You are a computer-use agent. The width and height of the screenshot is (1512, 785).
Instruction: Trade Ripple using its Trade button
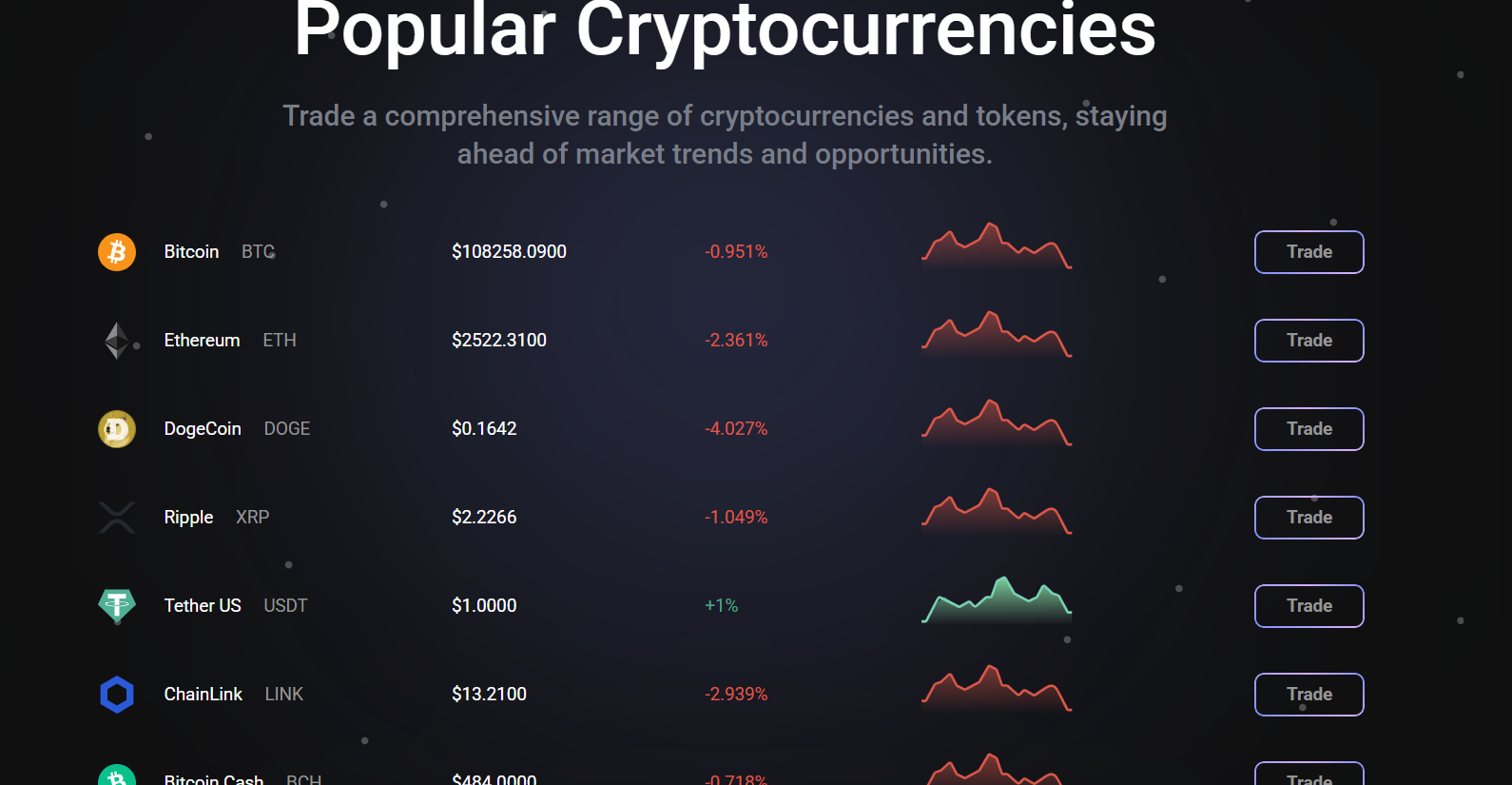pos(1308,518)
